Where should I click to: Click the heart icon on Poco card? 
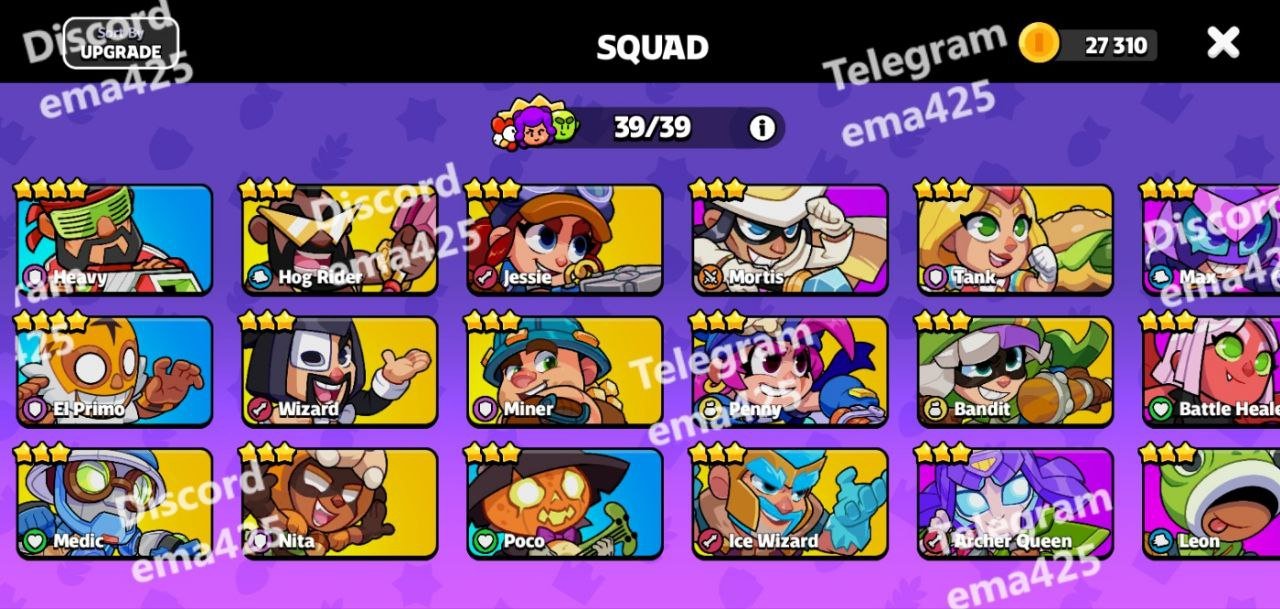(486, 541)
